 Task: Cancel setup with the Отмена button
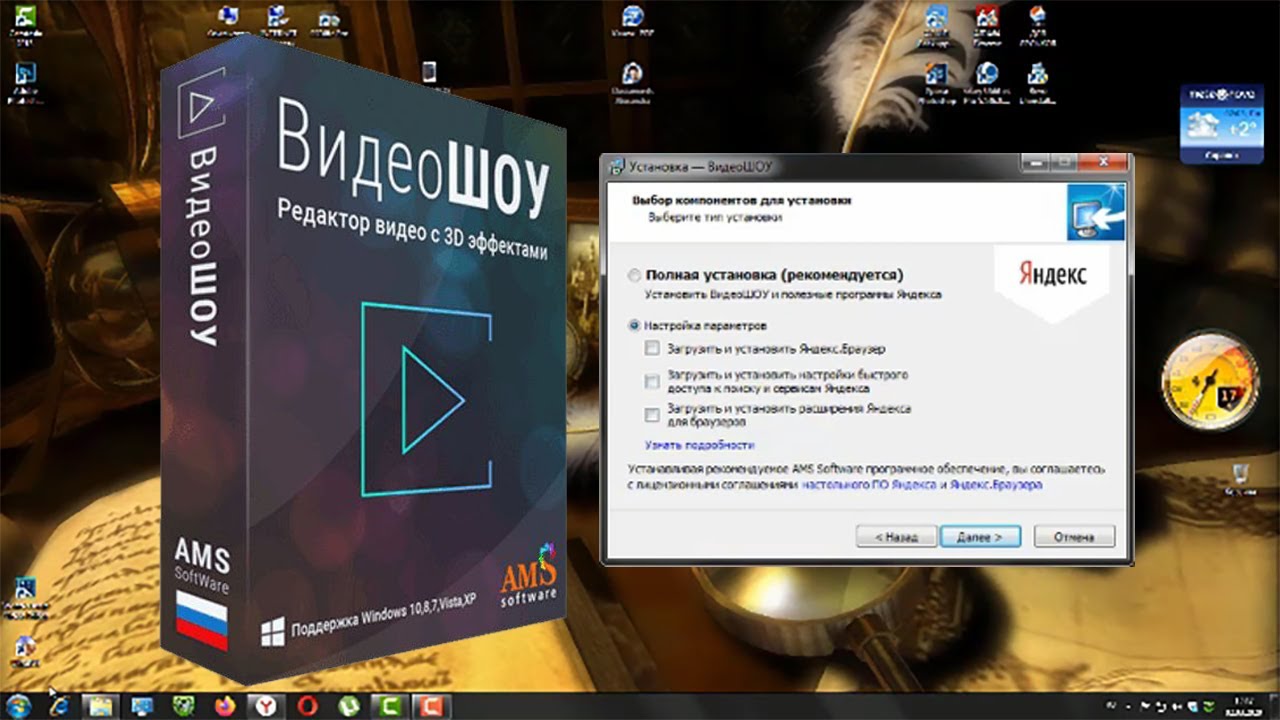[x=1074, y=536]
